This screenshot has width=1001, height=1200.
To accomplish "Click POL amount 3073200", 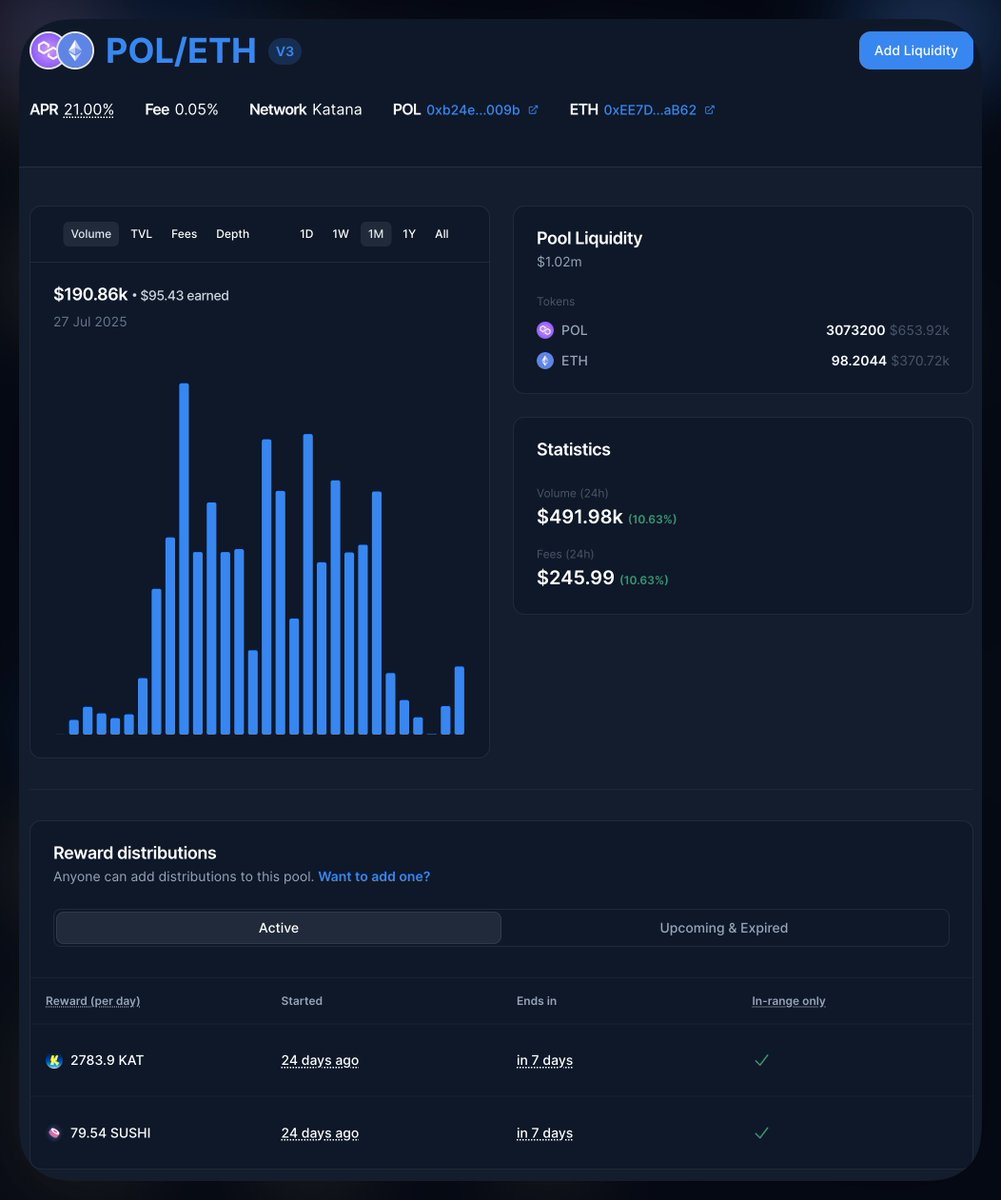I will coord(856,330).
